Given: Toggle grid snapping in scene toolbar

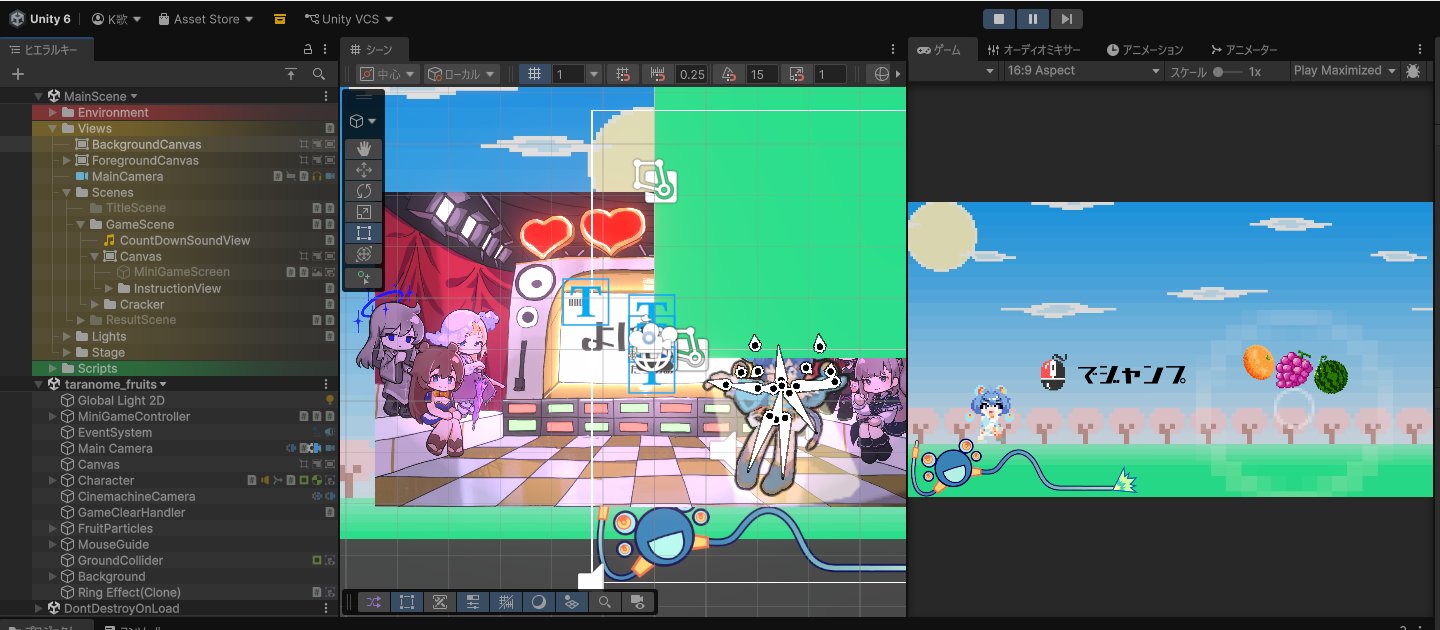Looking at the screenshot, I should (x=622, y=74).
